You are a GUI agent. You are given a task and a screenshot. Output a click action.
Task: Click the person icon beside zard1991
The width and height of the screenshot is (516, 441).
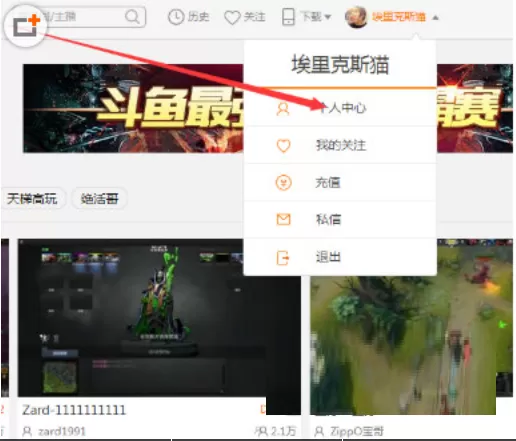tap(27, 432)
